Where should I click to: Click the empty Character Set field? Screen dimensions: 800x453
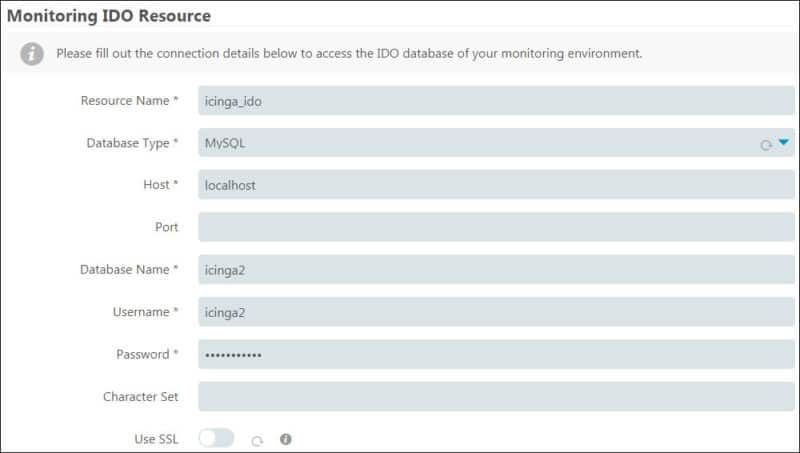click(x=496, y=397)
